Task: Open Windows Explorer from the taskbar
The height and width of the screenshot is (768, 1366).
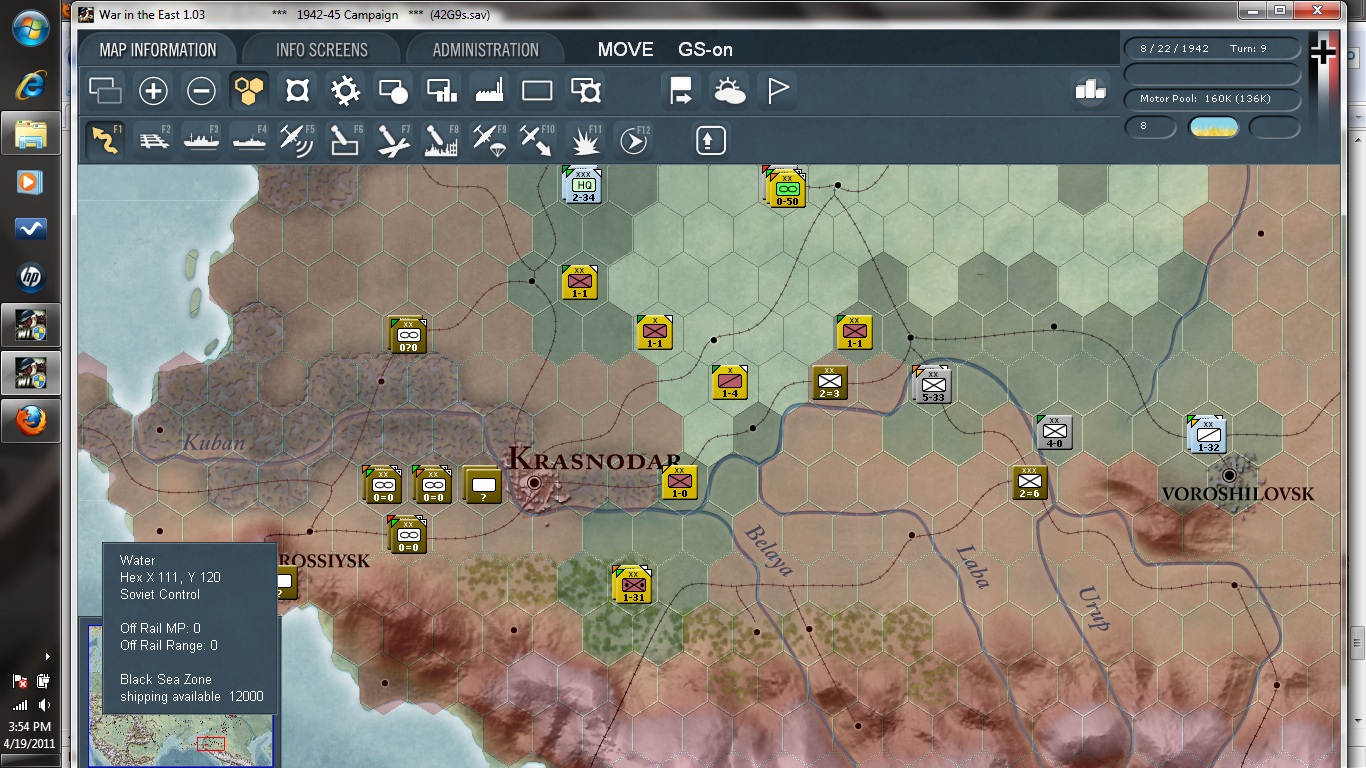Action: click(30, 132)
